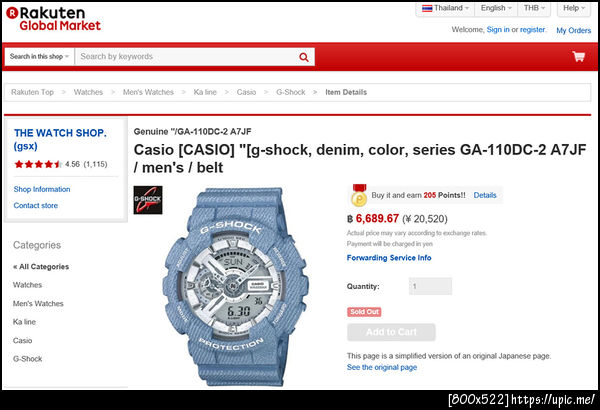Click the gold points medal icon
The height and width of the screenshot is (410, 600).
tap(359, 196)
